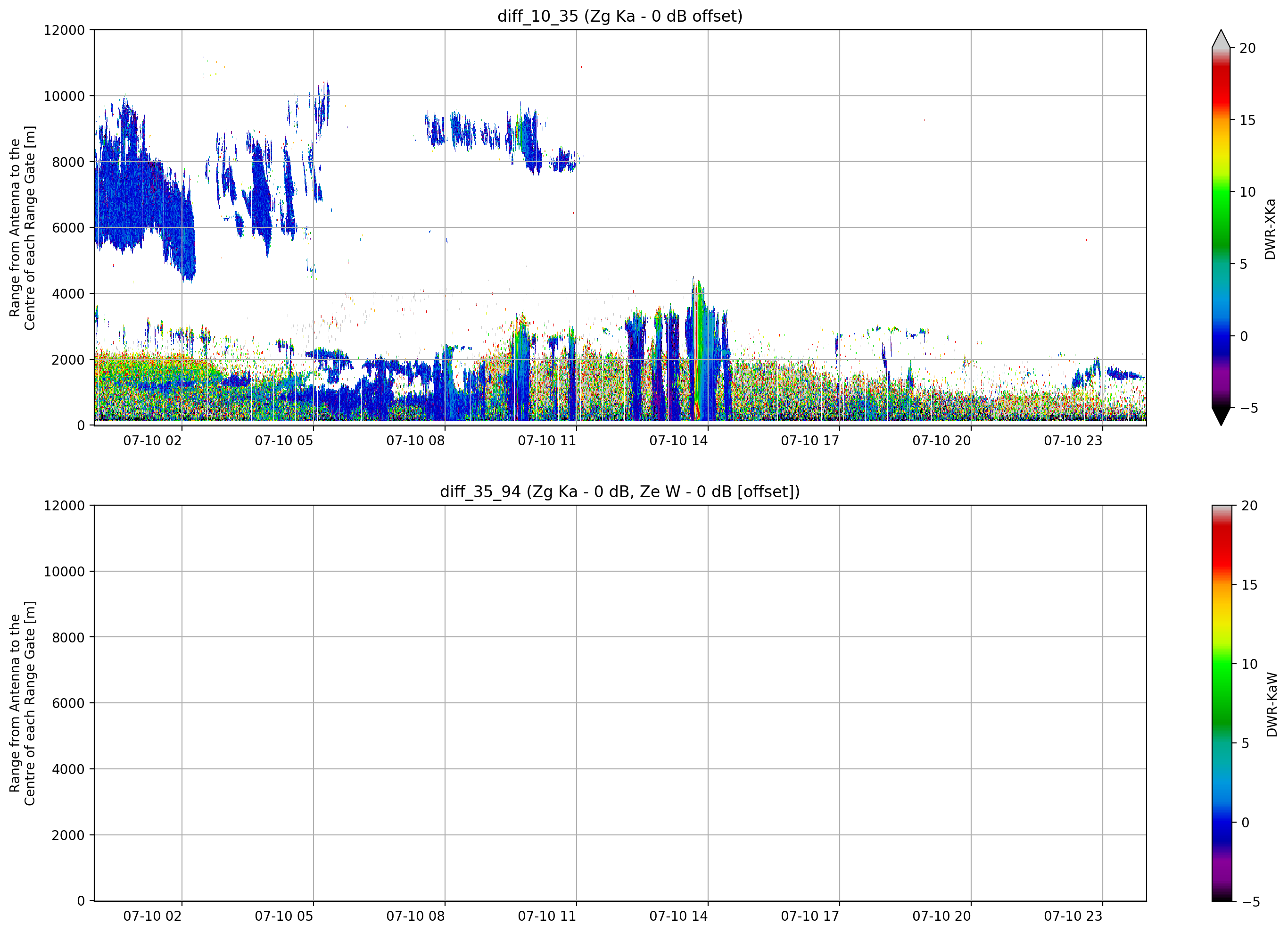
Task: Click the bottom plot y-axis range label
Action: [x=22, y=703]
